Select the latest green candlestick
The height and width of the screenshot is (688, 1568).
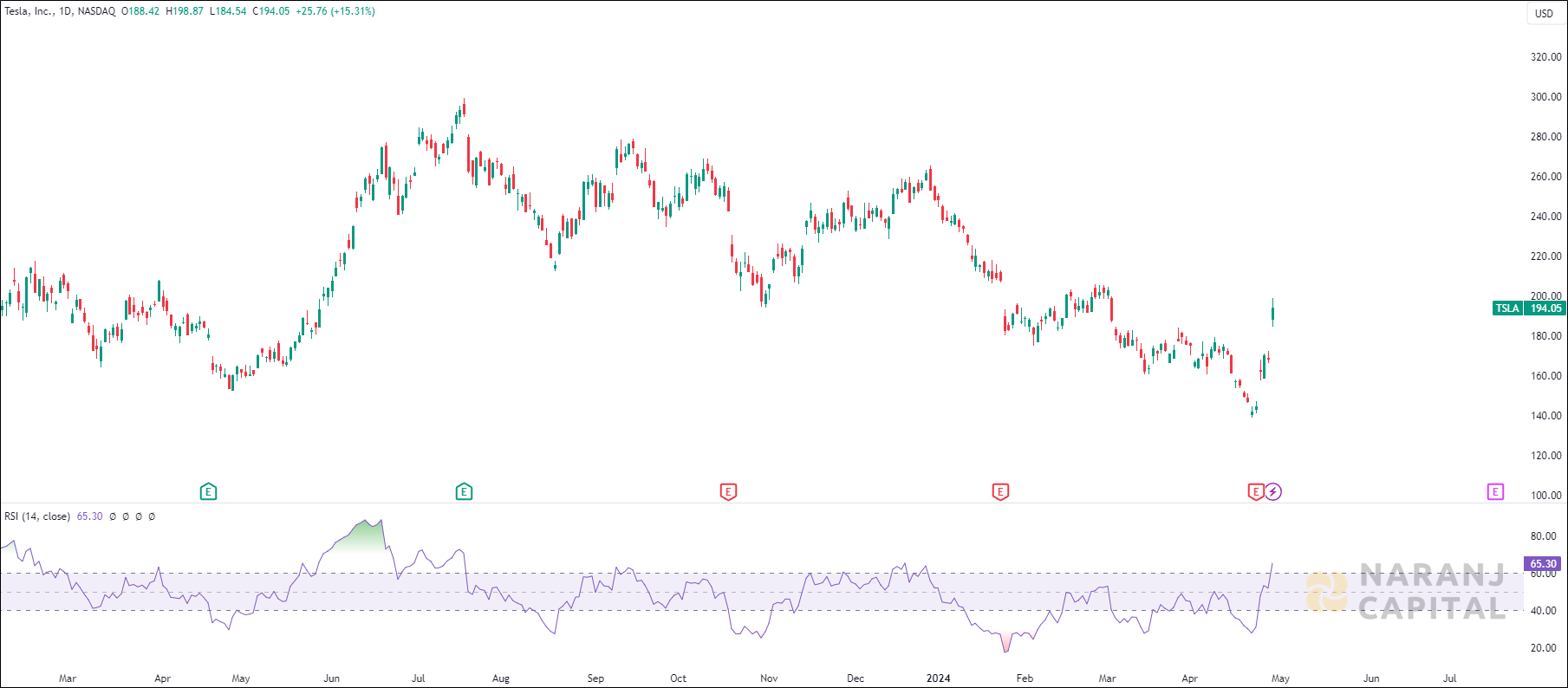pyautogui.click(x=1272, y=314)
